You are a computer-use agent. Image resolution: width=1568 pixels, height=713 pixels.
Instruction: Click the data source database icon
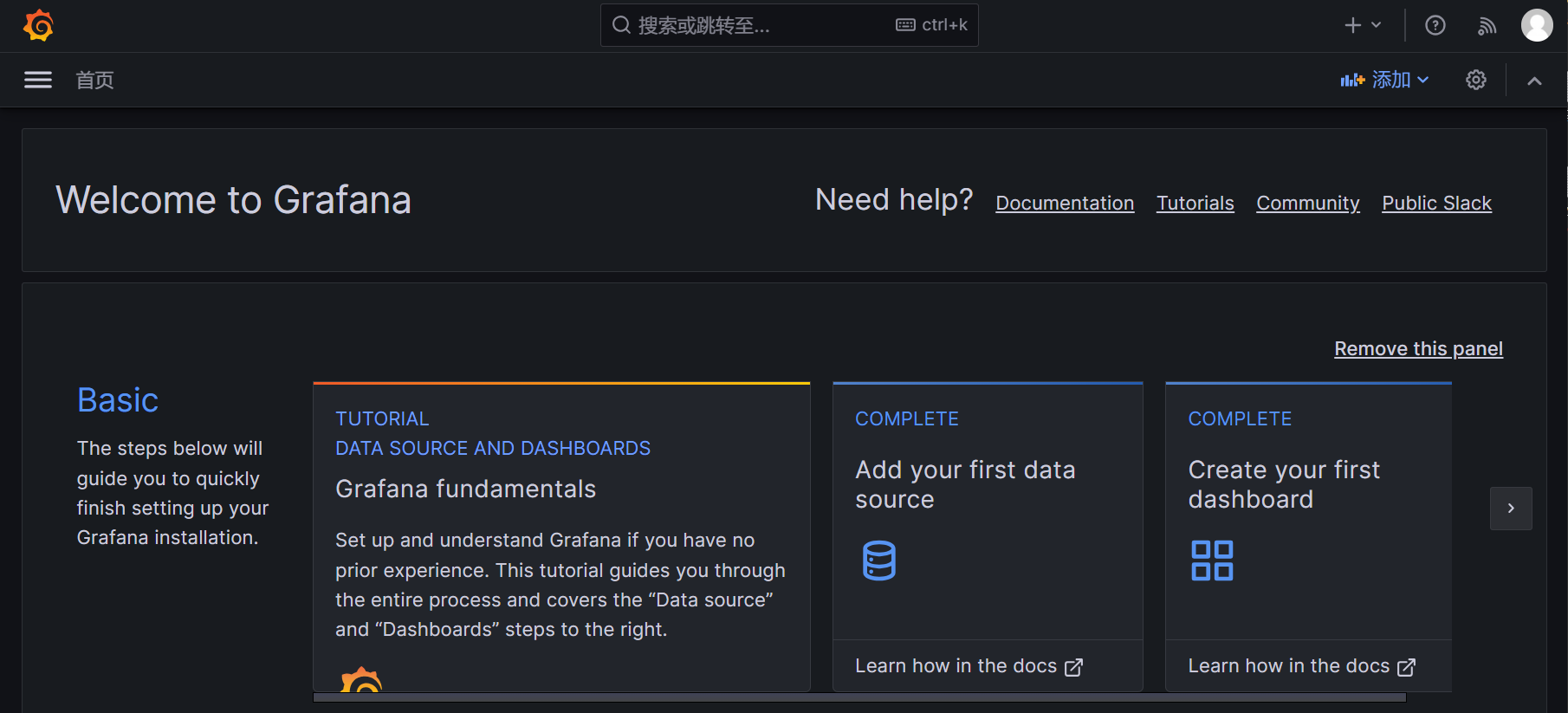click(x=878, y=561)
